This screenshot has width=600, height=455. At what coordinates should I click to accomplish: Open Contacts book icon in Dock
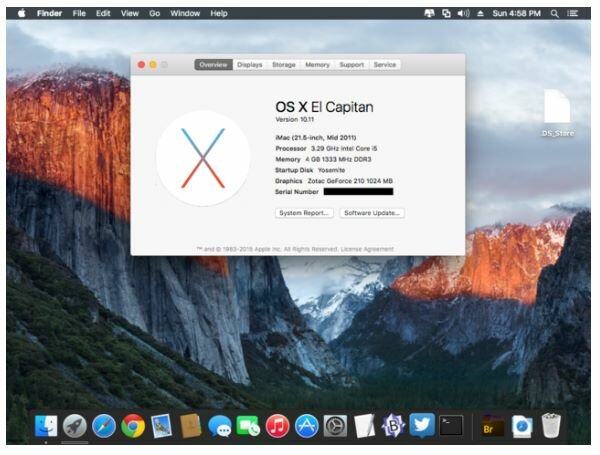[191, 426]
